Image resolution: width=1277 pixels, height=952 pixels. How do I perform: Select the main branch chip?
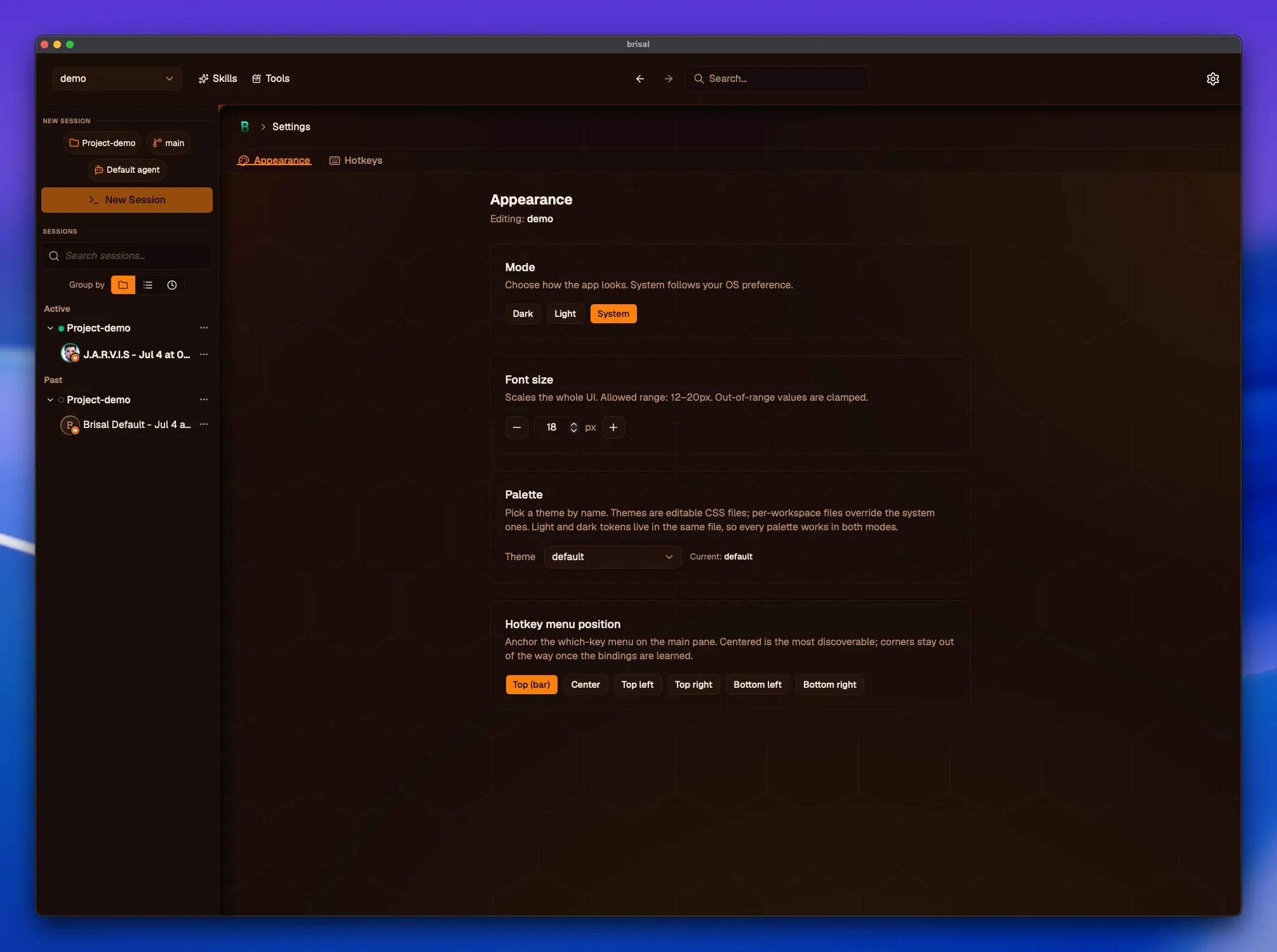[x=169, y=143]
